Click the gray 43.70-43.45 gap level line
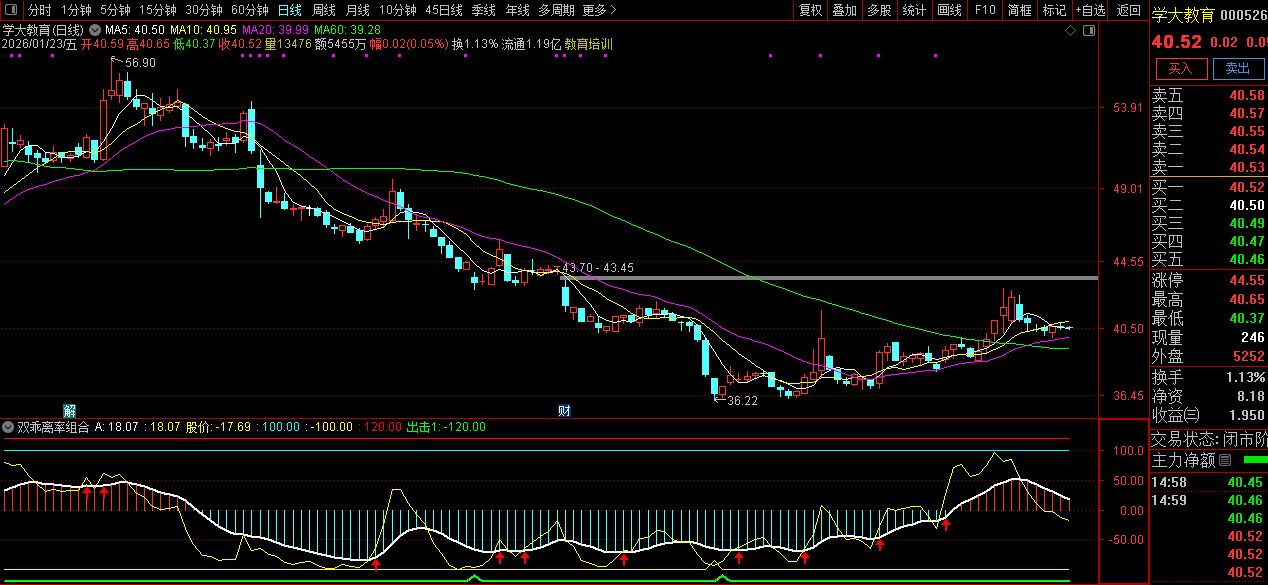This screenshot has width=1268, height=585. 850,277
